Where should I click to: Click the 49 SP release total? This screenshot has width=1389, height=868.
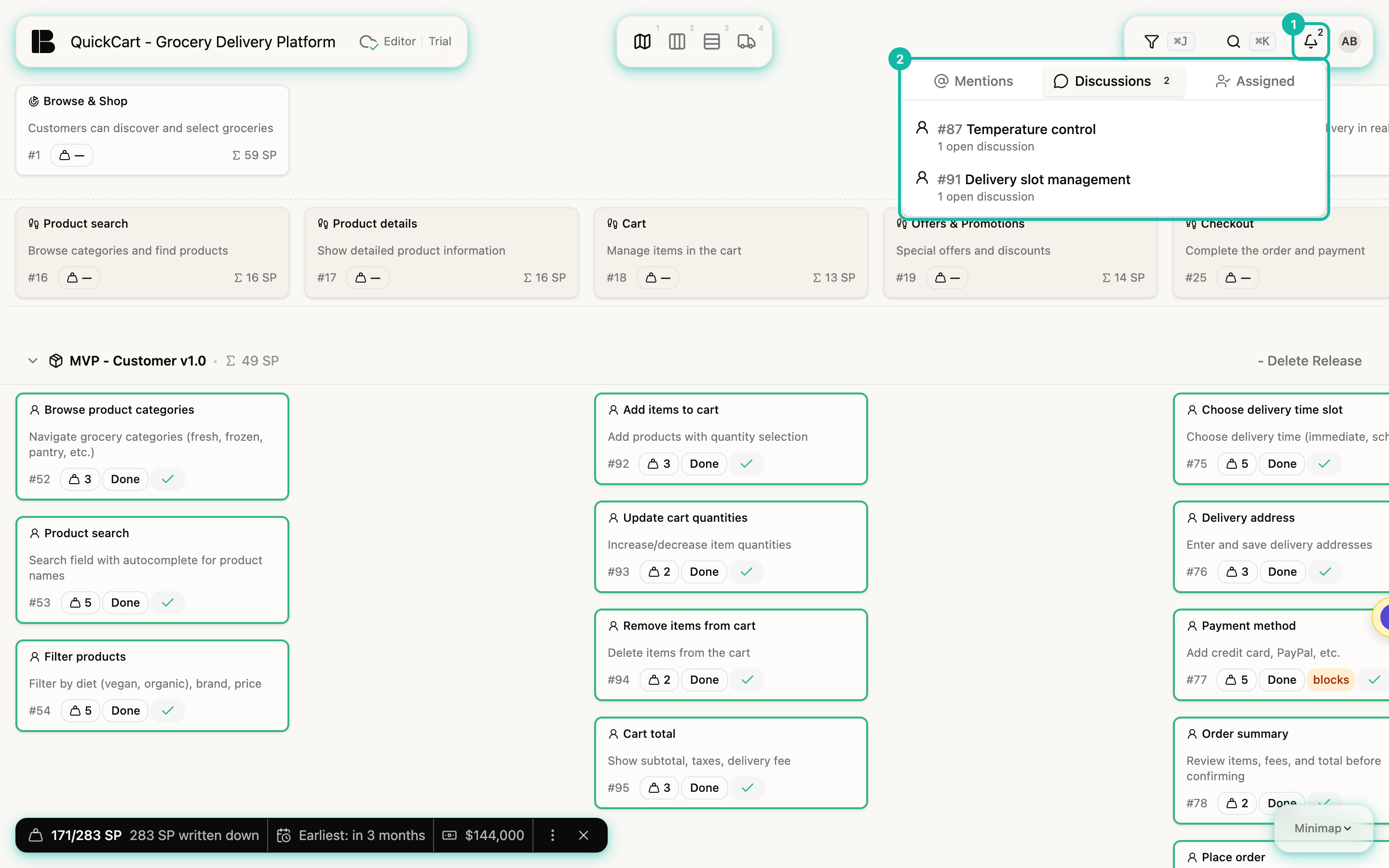point(253,361)
